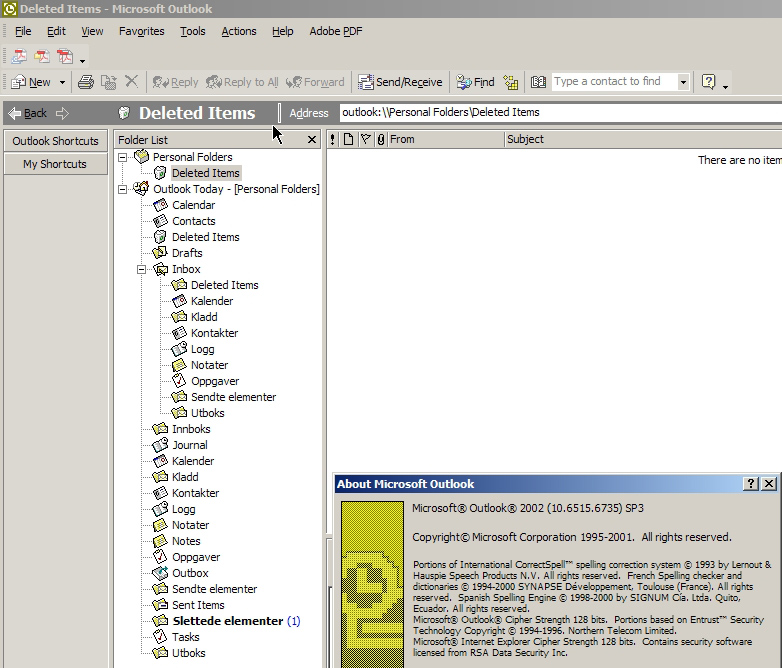Sort by the Attachment column header
Screen dimensions: 782x668
point(381,139)
